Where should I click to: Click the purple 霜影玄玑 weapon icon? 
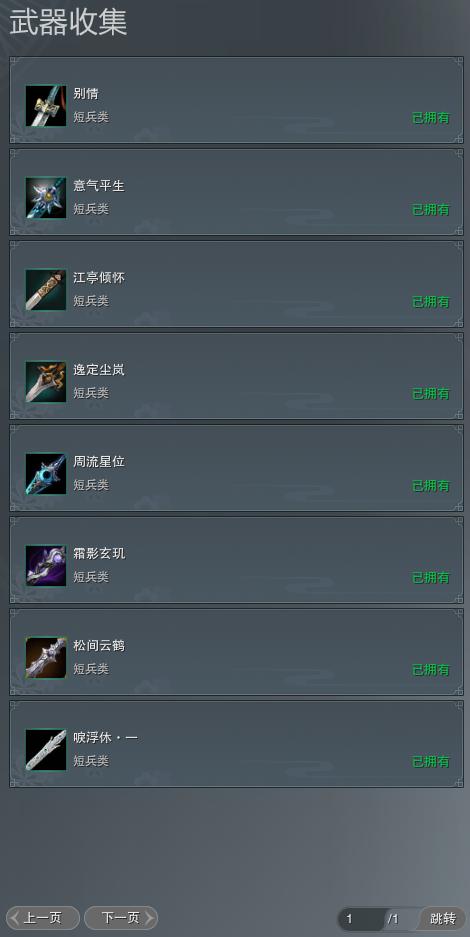46,566
